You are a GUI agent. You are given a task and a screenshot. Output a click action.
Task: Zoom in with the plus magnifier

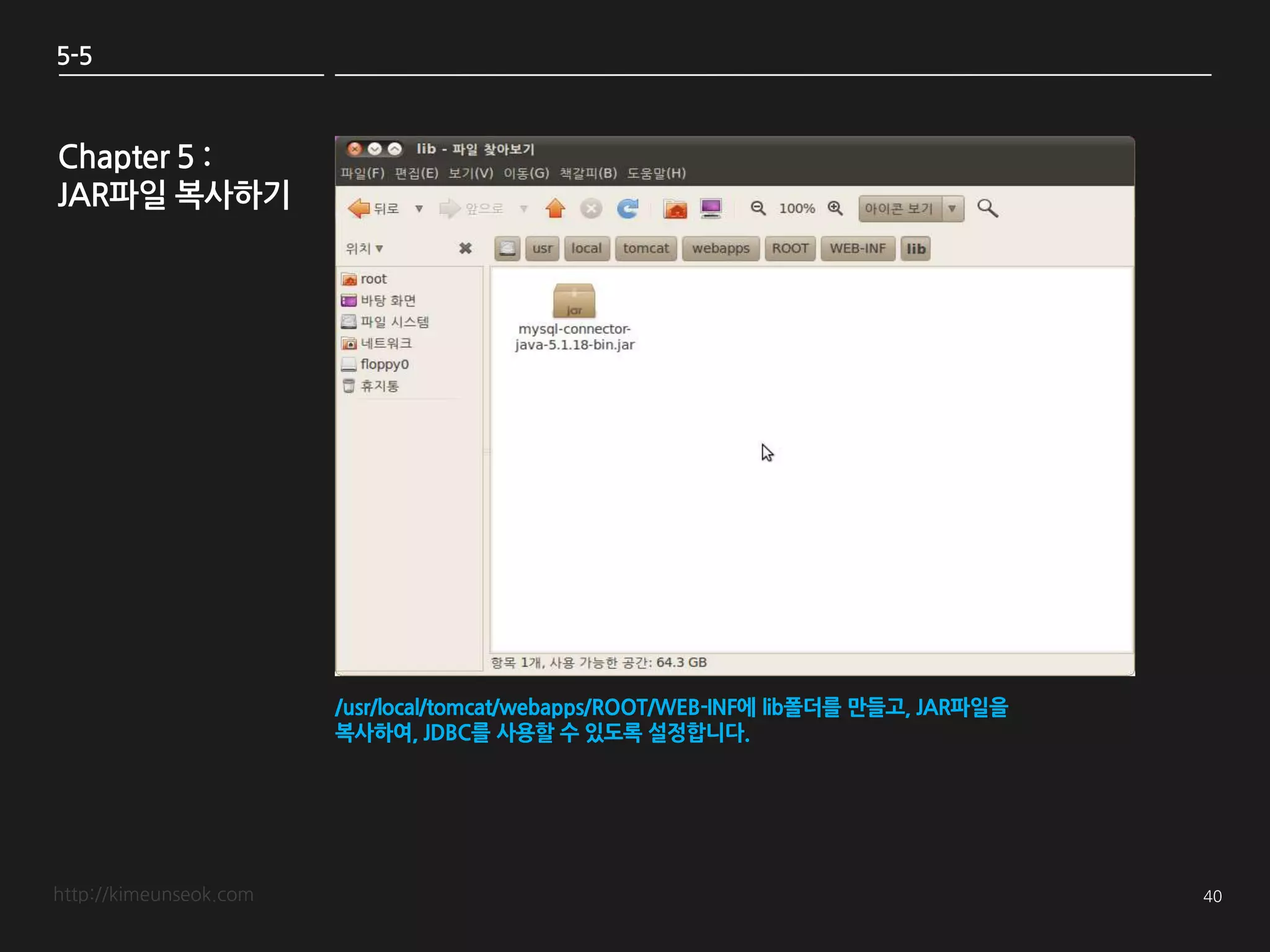click(x=835, y=208)
